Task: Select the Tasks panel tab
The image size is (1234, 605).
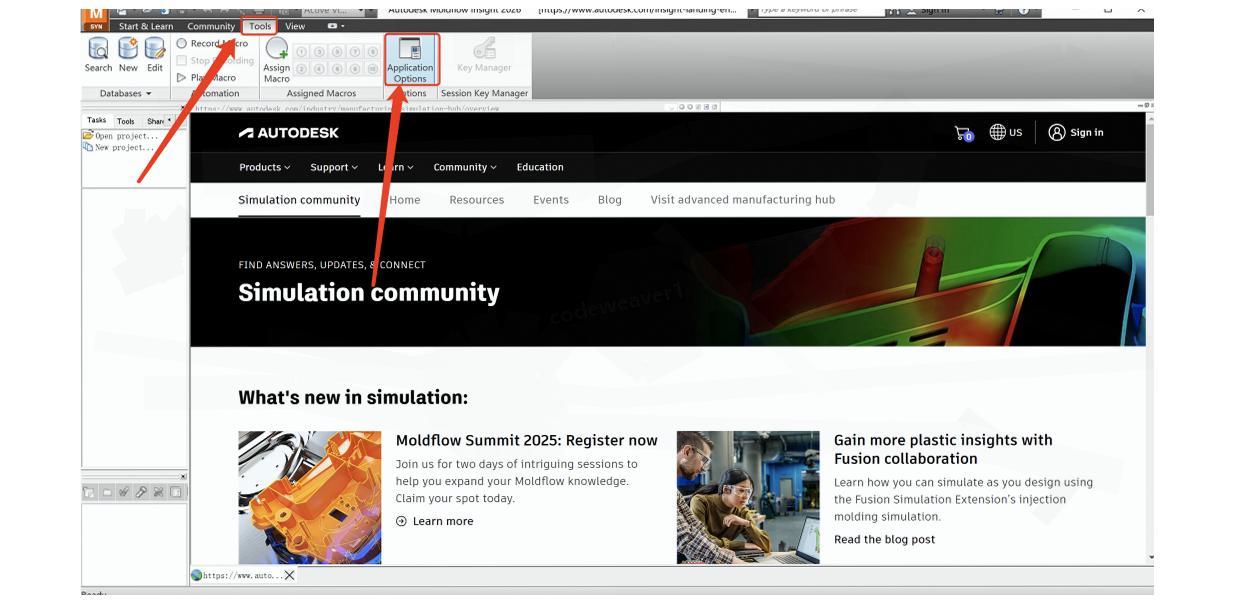Action: (x=97, y=120)
